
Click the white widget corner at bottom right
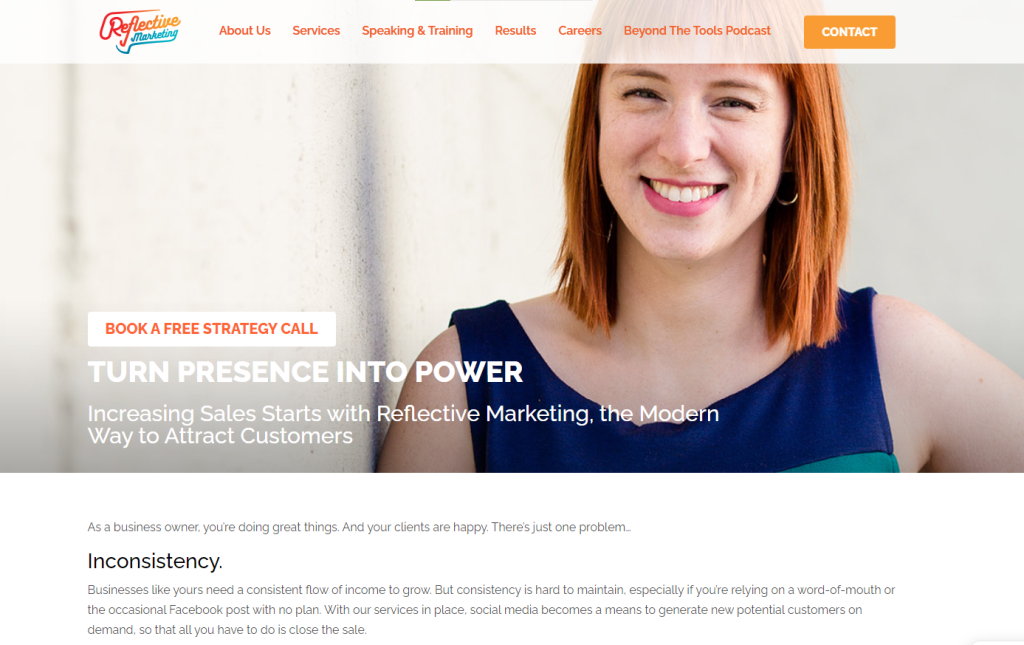coord(999,642)
